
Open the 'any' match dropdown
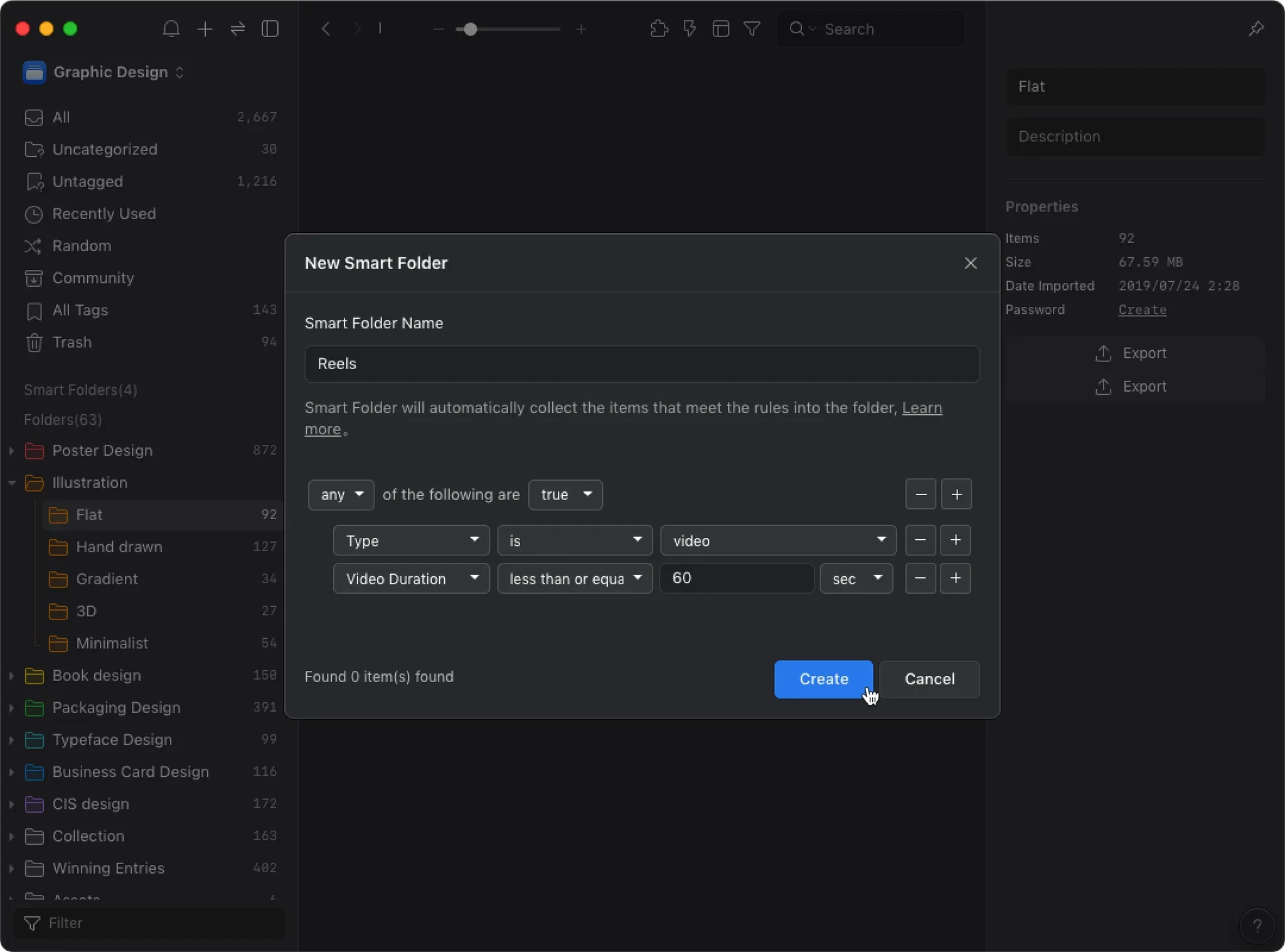pos(341,495)
